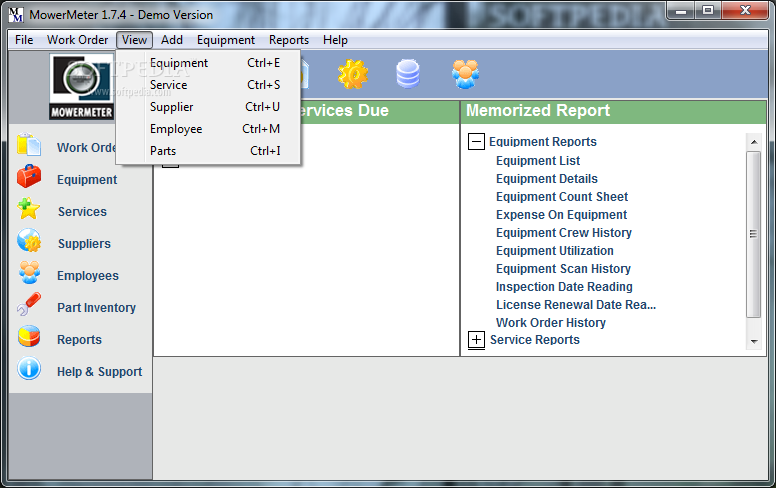This screenshot has width=776, height=488.
Task: Choose Supplier from the View menu
Action: (208, 107)
